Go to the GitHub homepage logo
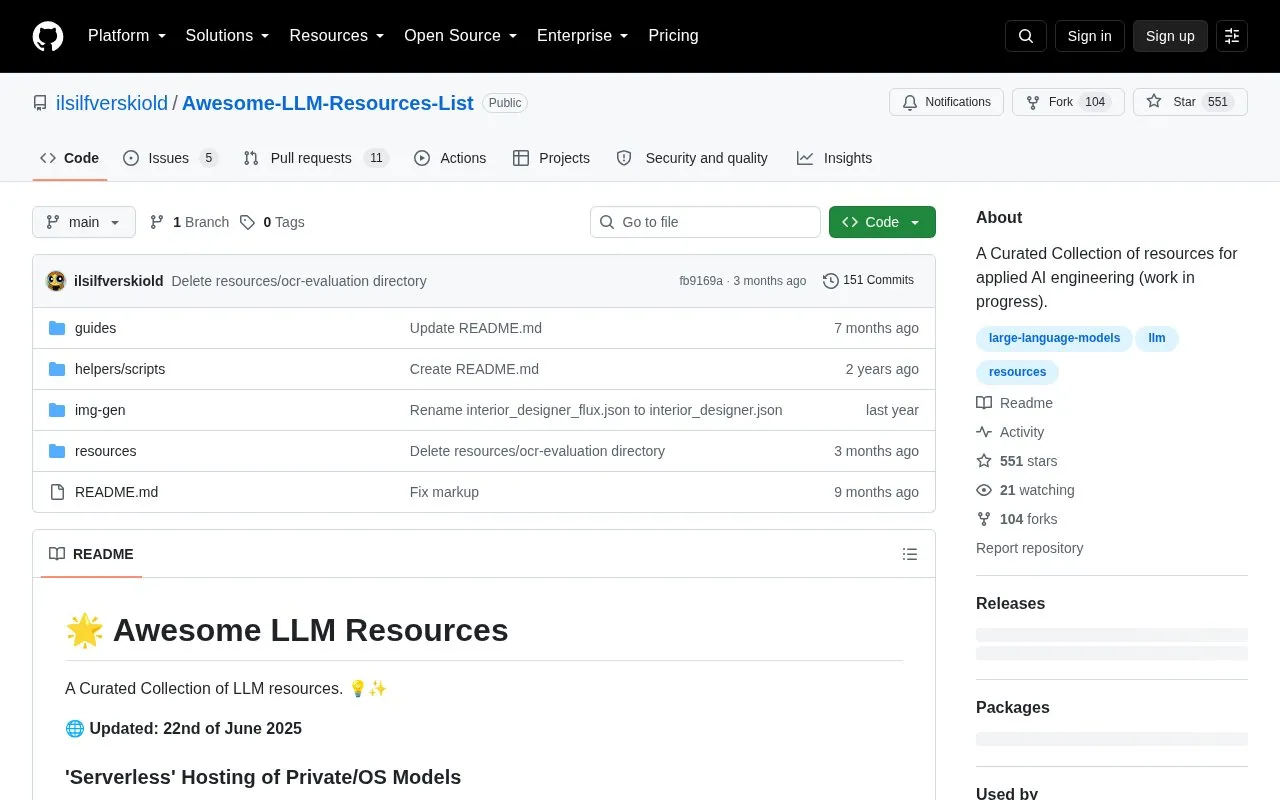Screen dimensions: 1280x800 tap(48, 36)
